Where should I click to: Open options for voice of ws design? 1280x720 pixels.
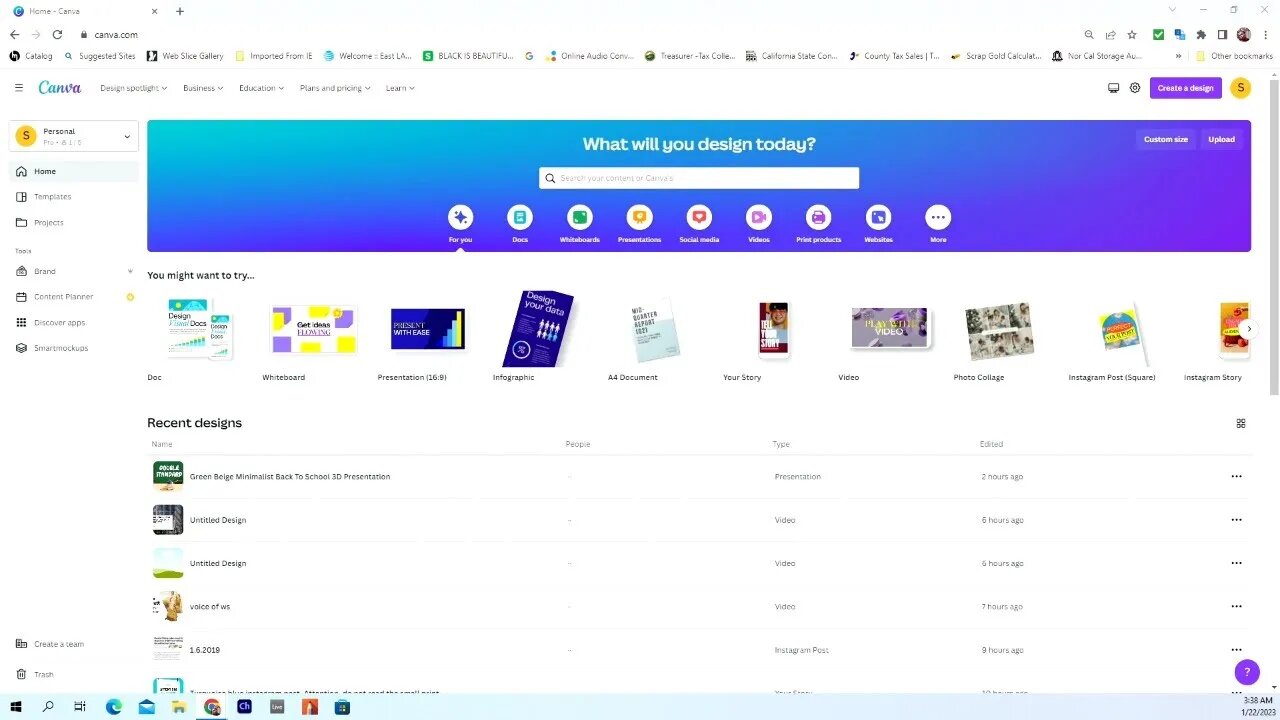pos(1236,607)
